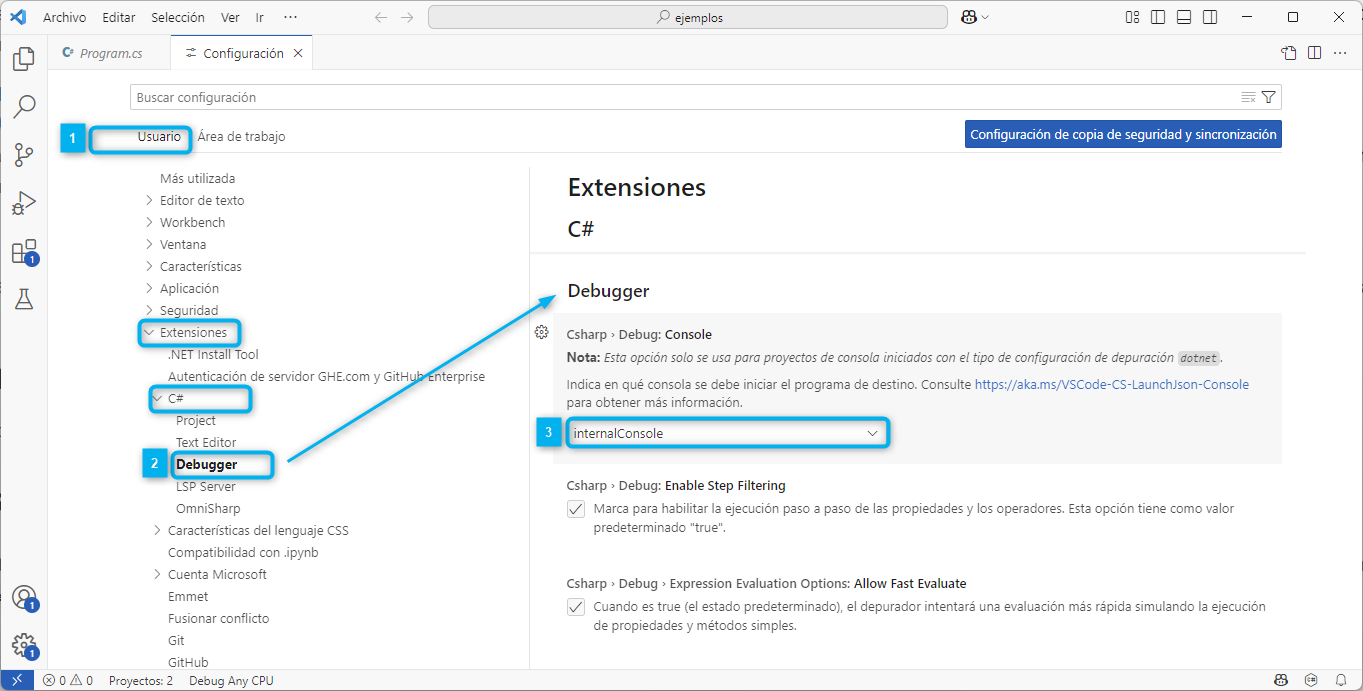
Task: Go forward with the right arrow
Action: (407, 17)
